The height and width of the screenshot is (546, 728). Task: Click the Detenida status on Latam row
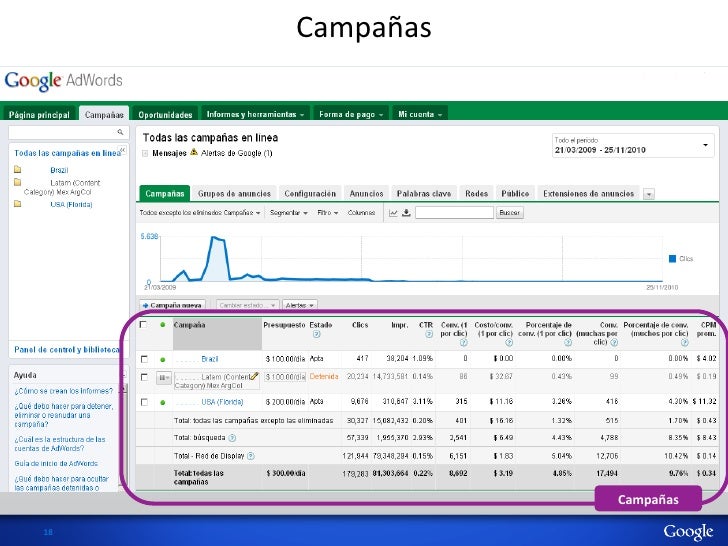324,377
